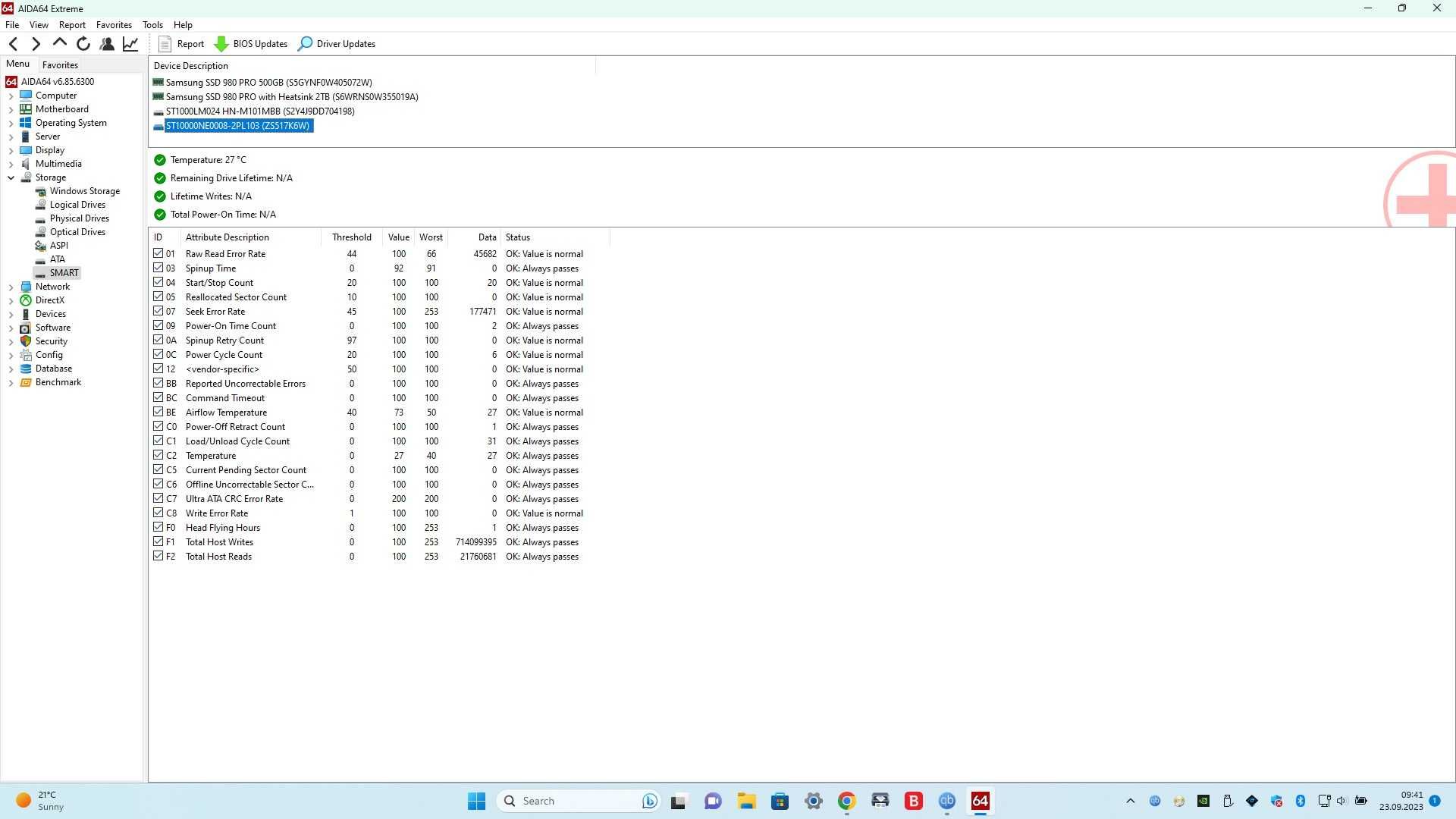Click BIOS Updates button
The height and width of the screenshot is (819, 1456).
pyautogui.click(x=251, y=44)
